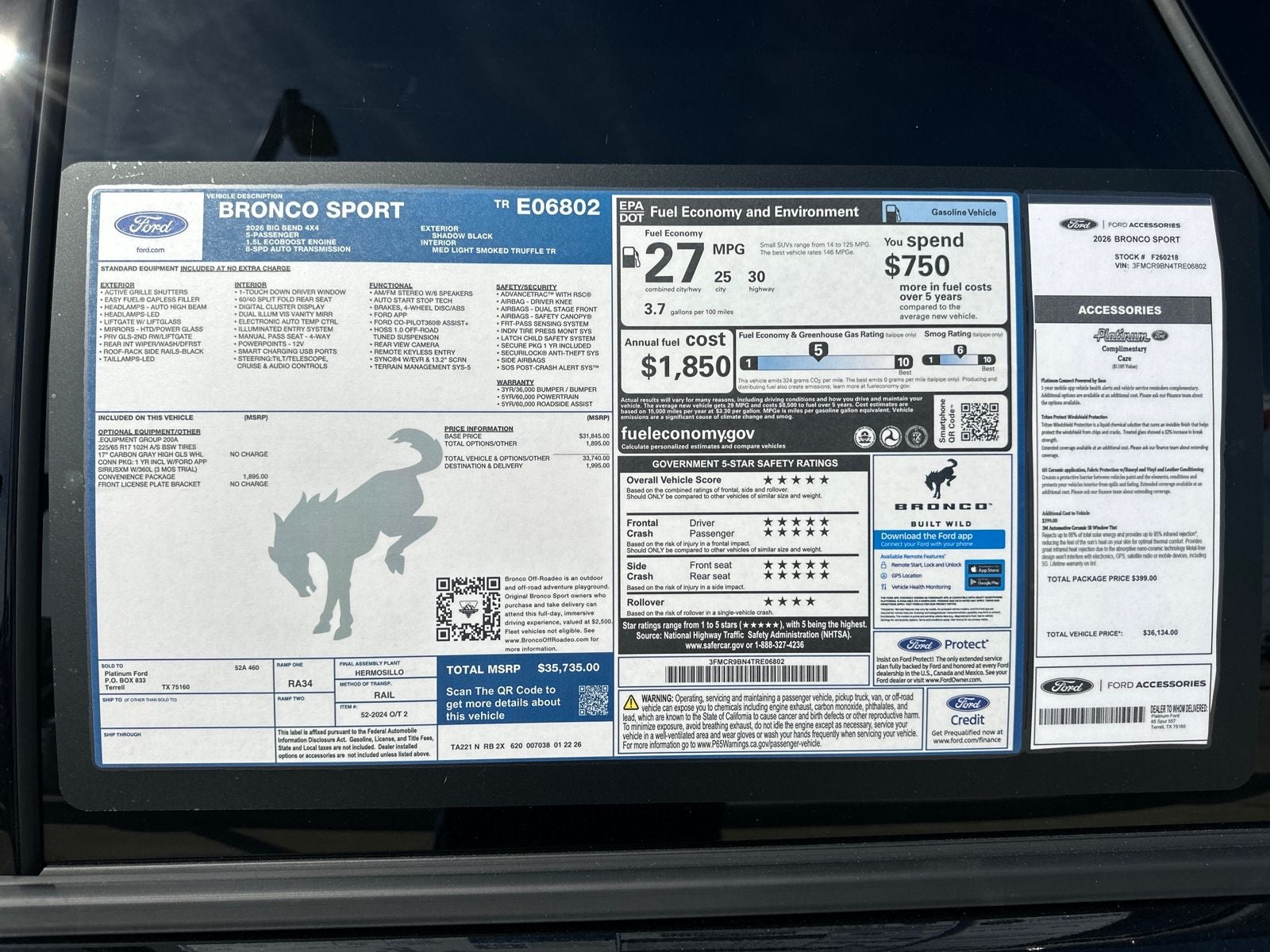
Task: Click the Vehicle Health Monitoring icon
Action: [x=883, y=587]
